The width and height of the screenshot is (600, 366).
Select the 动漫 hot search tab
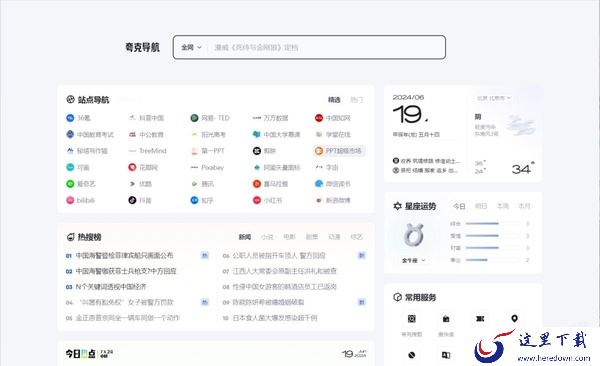click(x=334, y=237)
